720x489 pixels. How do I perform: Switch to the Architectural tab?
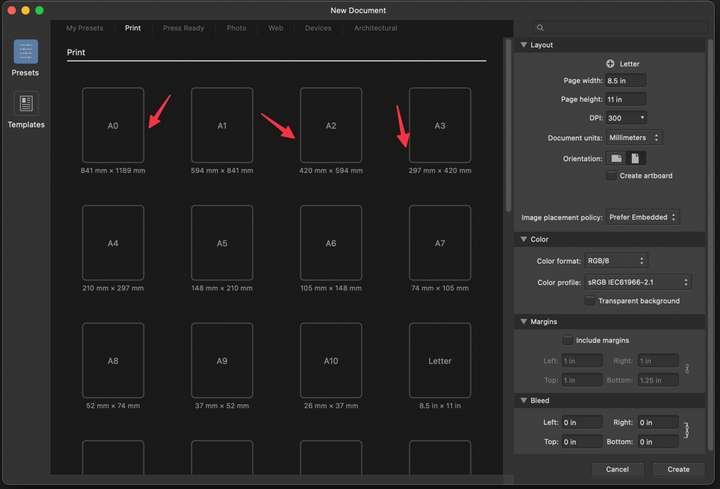[376, 28]
